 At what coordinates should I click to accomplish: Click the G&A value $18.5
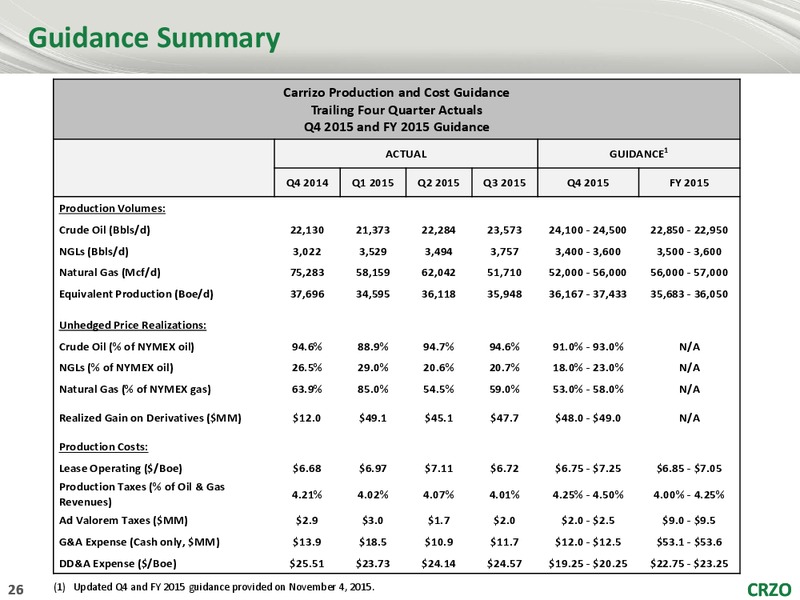tap(373, 542)
